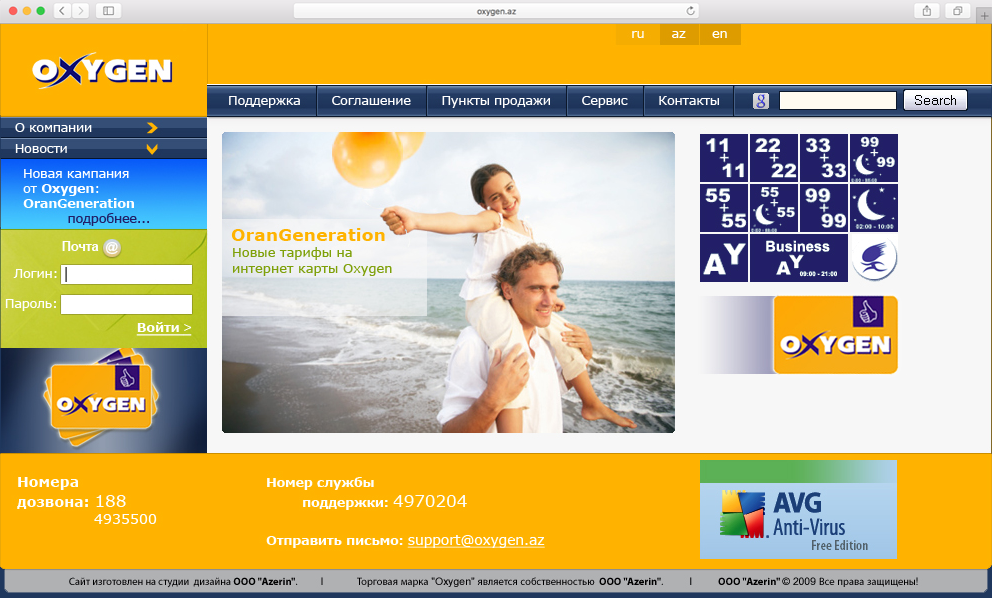
Task: Click the Oxygen logo in the header
Action: (102, 70)
